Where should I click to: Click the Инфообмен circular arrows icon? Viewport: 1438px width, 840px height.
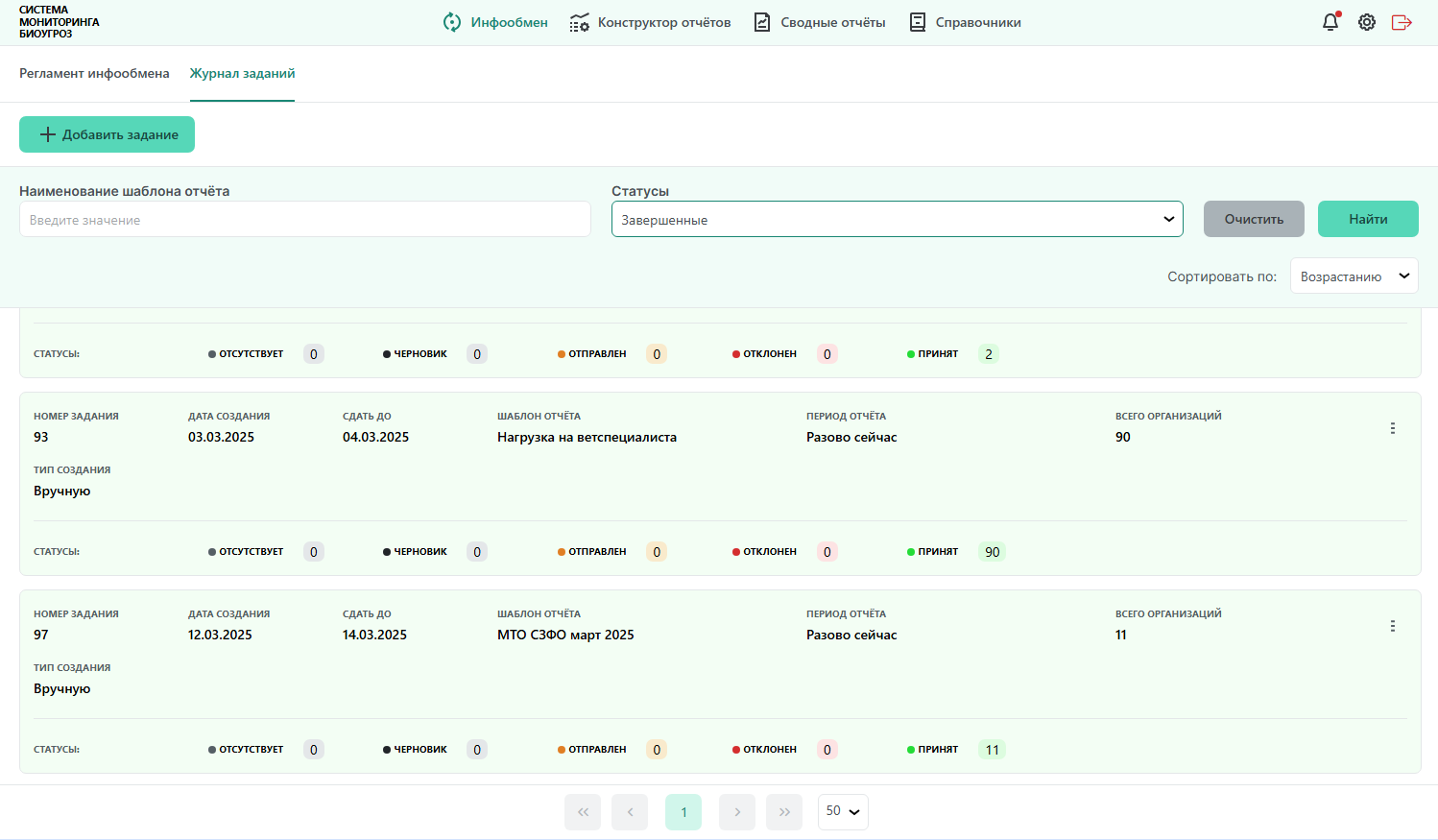coord(452,22)
